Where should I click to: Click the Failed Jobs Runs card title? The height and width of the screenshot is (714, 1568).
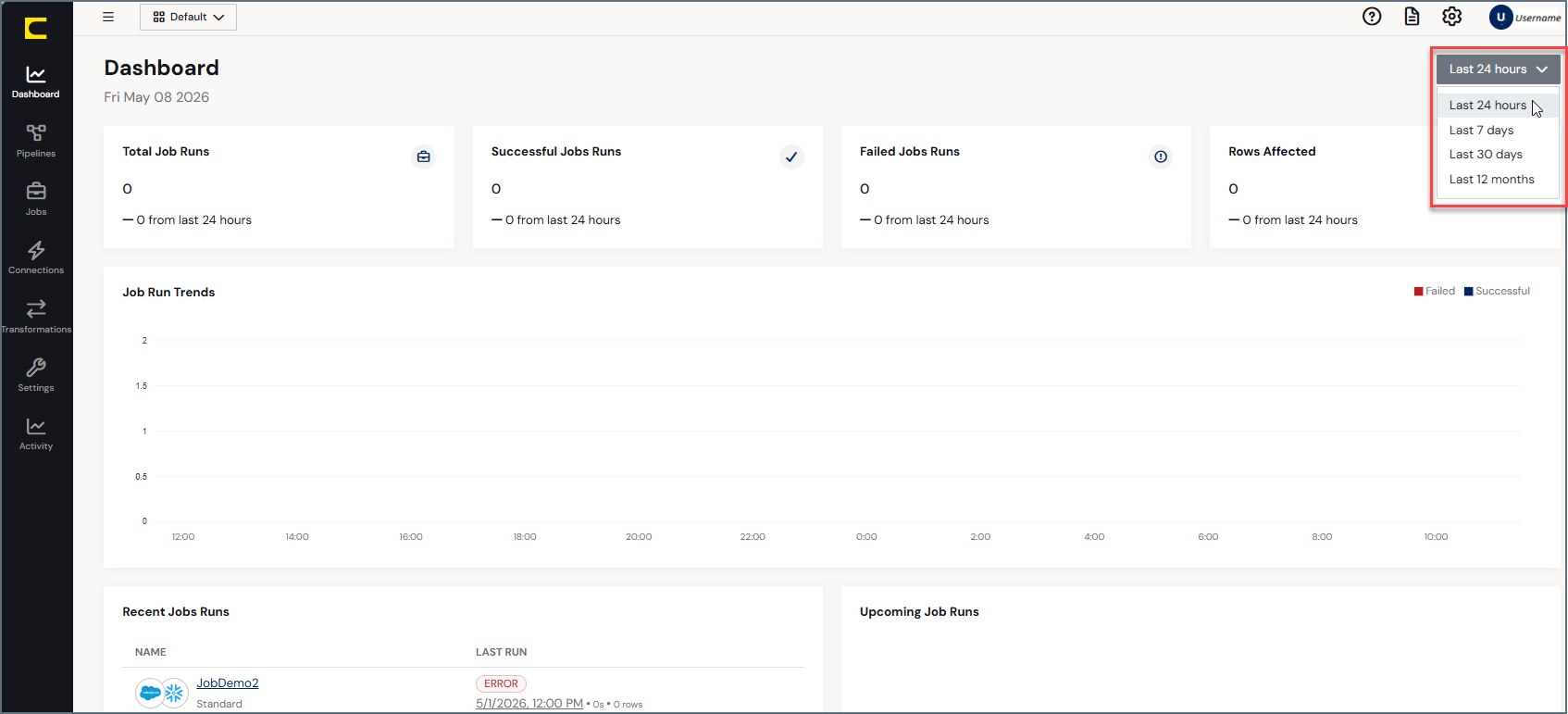coord(910,151)
